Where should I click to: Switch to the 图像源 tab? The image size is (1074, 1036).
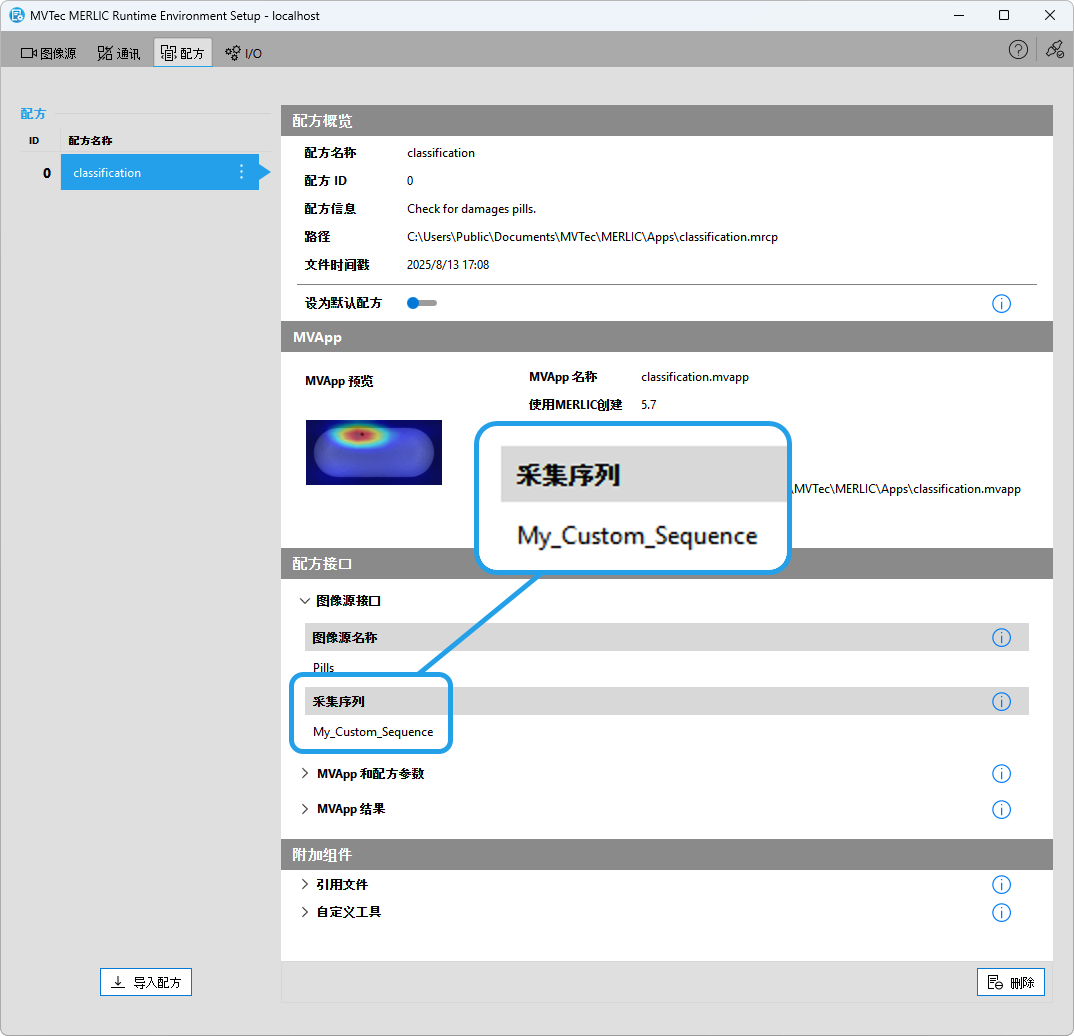point(49,53)
